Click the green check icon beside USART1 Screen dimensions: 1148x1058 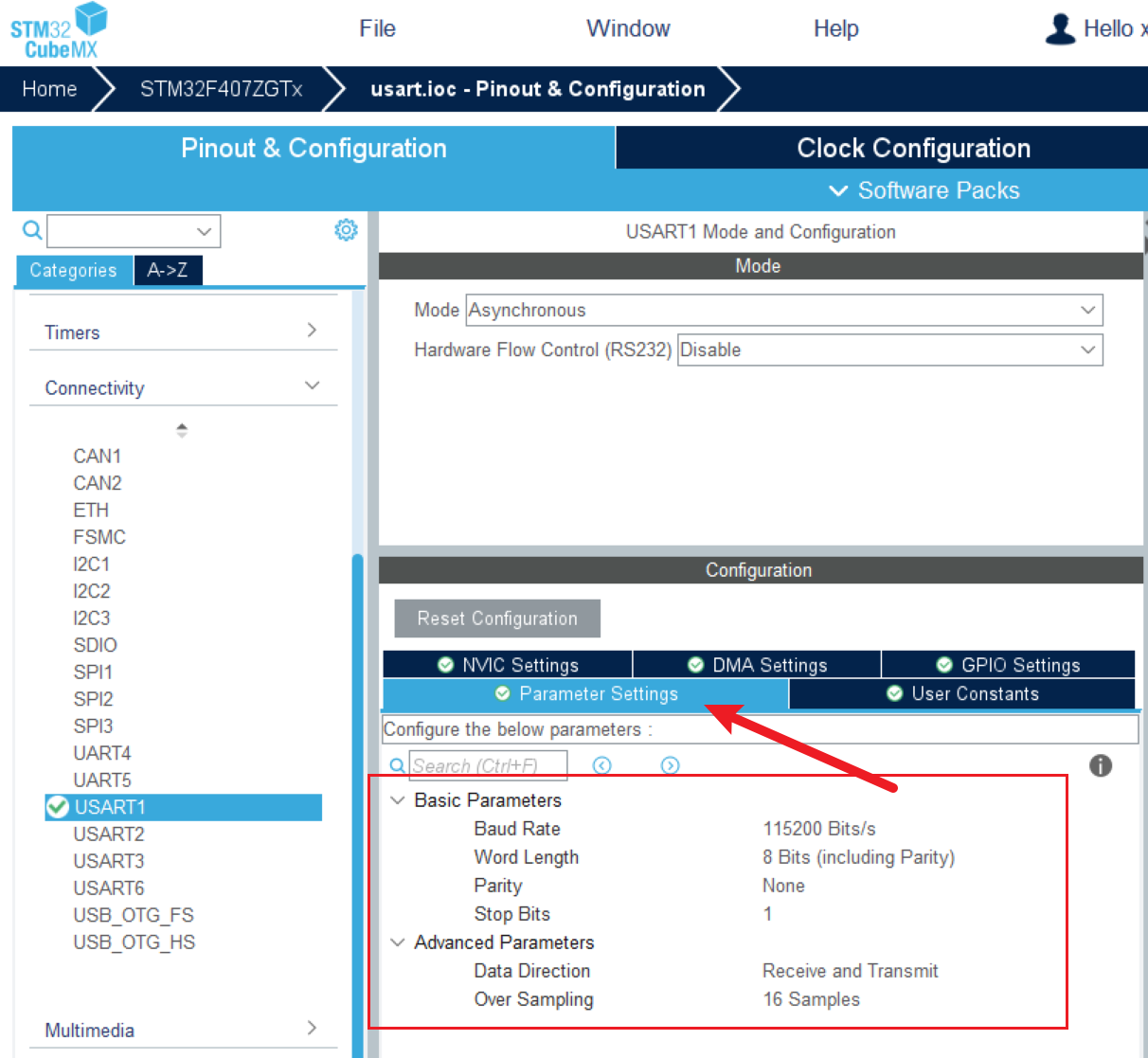(58, 807)
